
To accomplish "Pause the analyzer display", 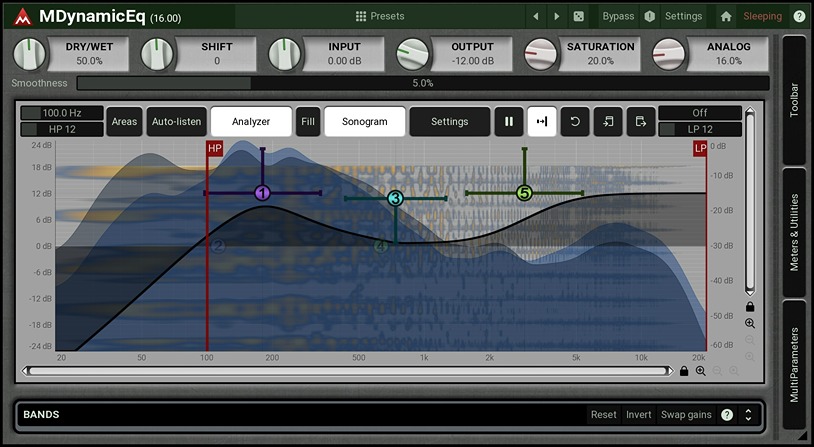I will pos(509,122).
